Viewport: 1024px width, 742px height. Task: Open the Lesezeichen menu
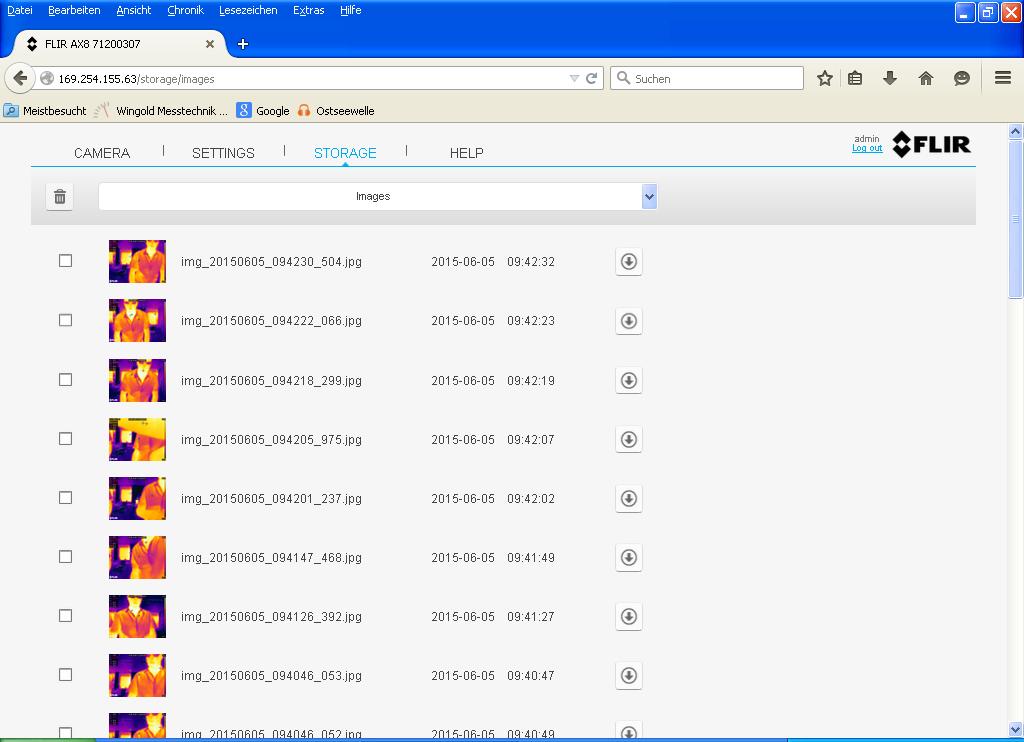248,10
